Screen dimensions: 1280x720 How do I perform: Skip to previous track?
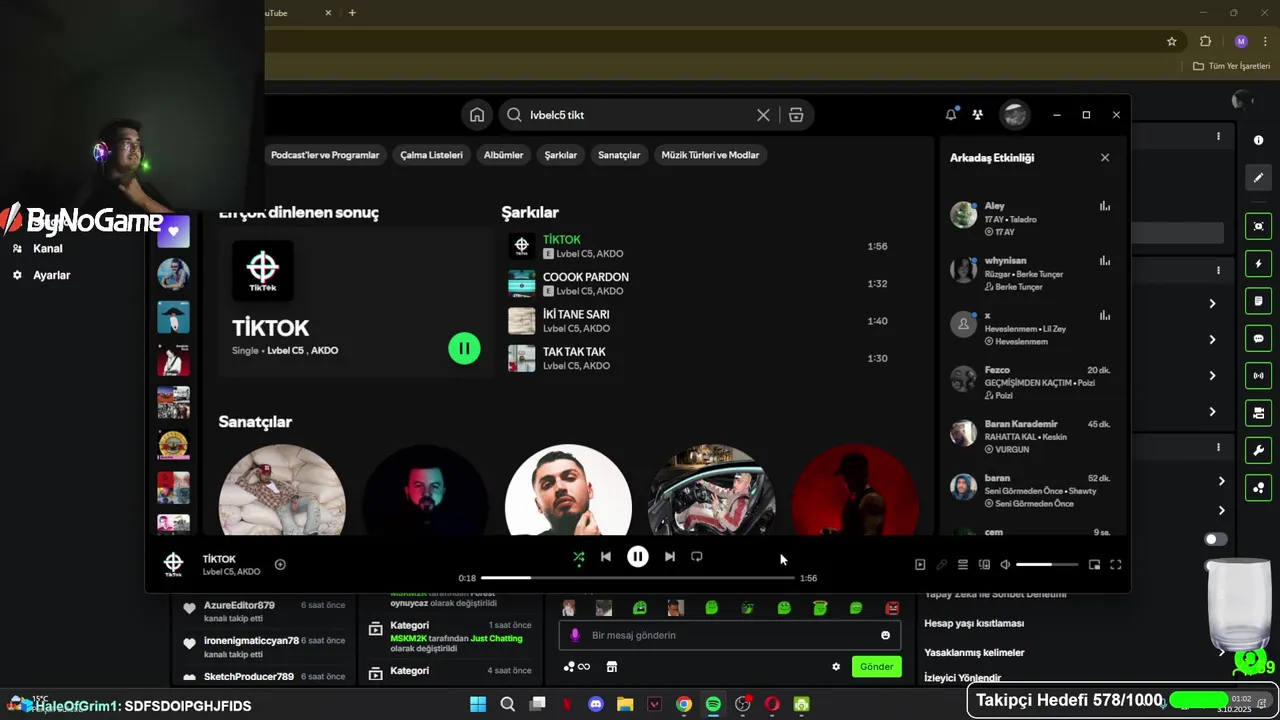point(605,557)
